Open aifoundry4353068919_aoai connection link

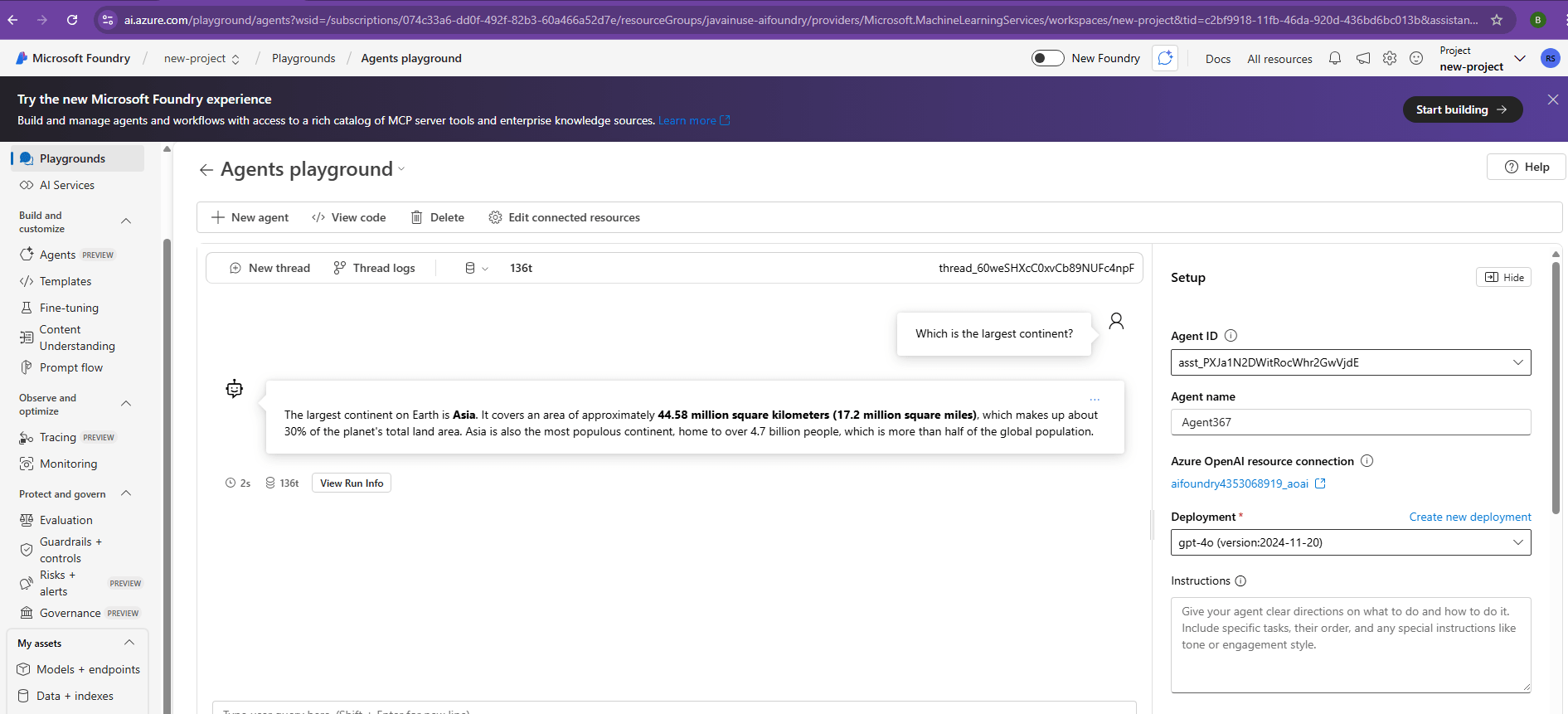1248,483
